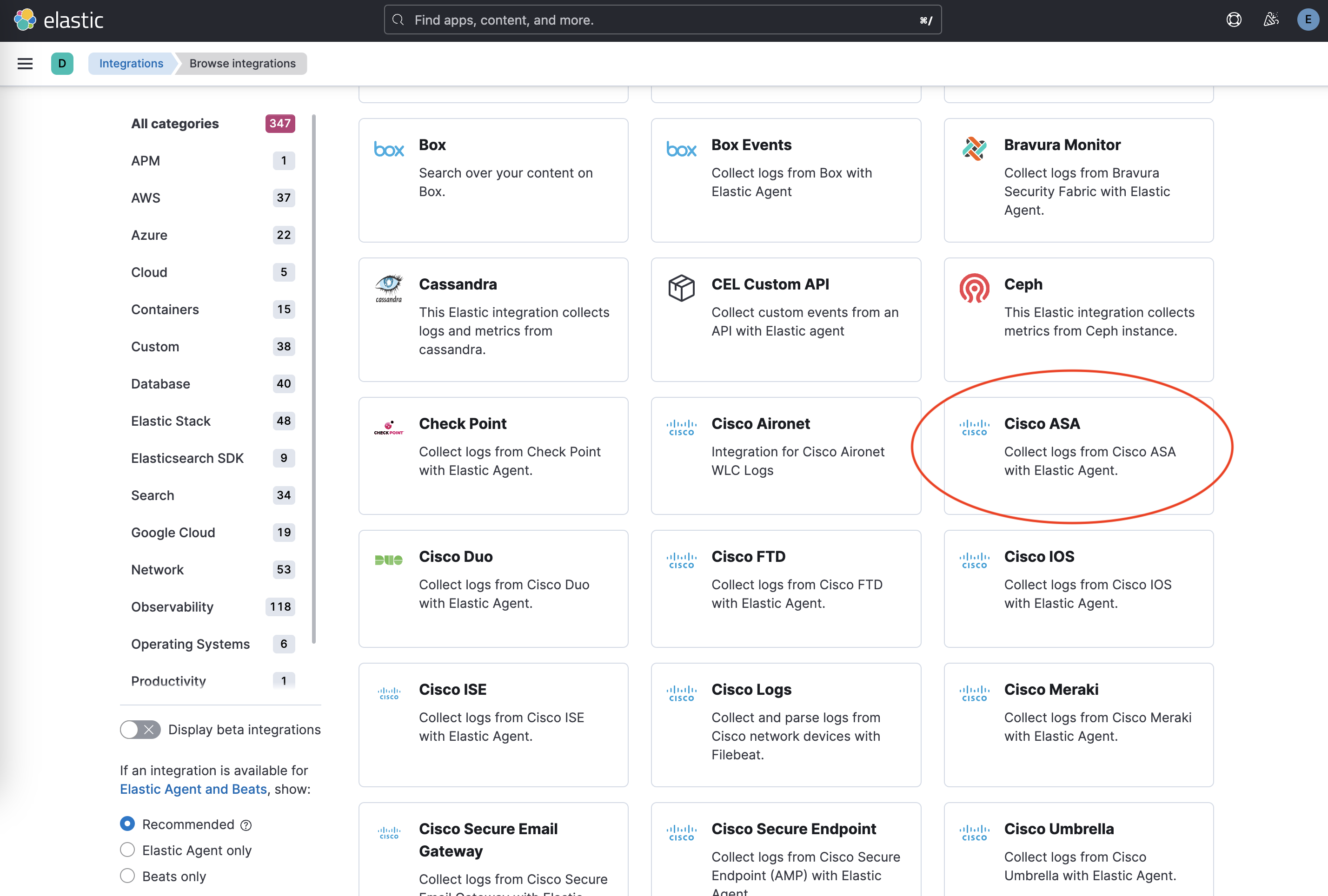Open the hamburger navigation menu

pos(25,63)
